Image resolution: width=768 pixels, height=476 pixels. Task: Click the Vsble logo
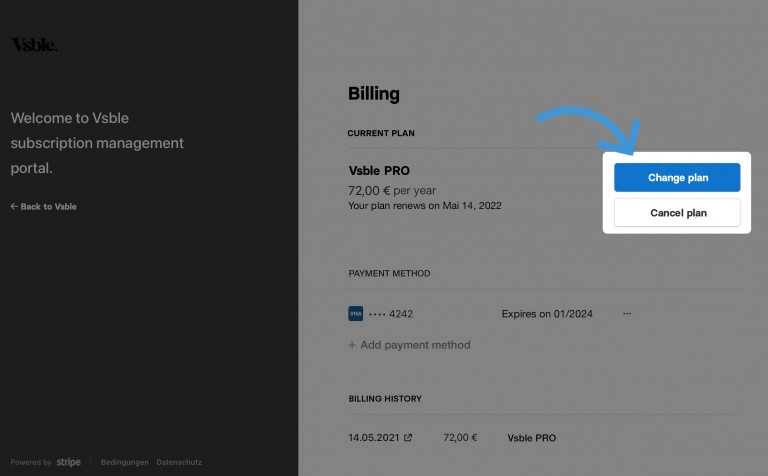[34, 45]
